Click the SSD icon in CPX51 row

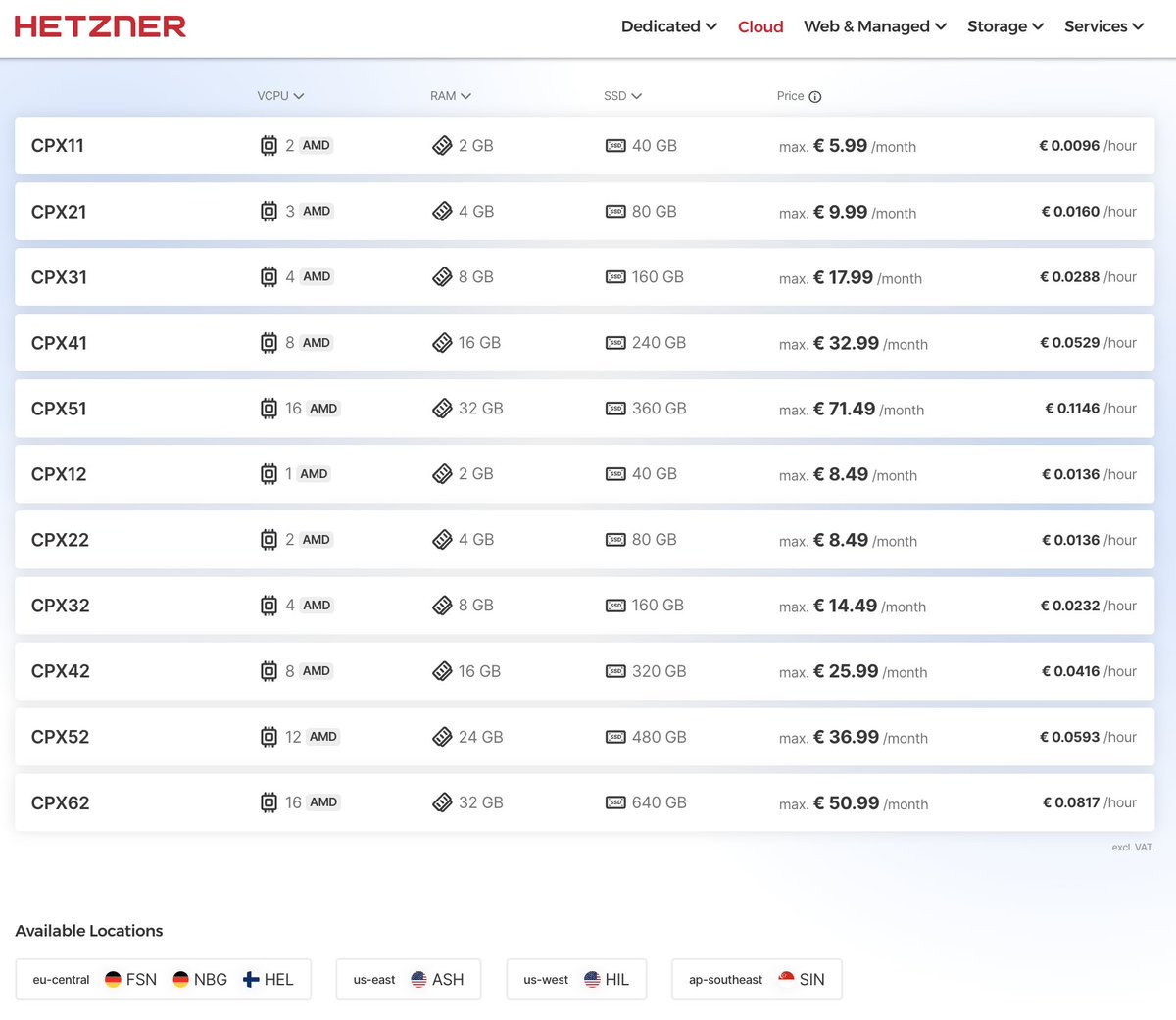615,409
